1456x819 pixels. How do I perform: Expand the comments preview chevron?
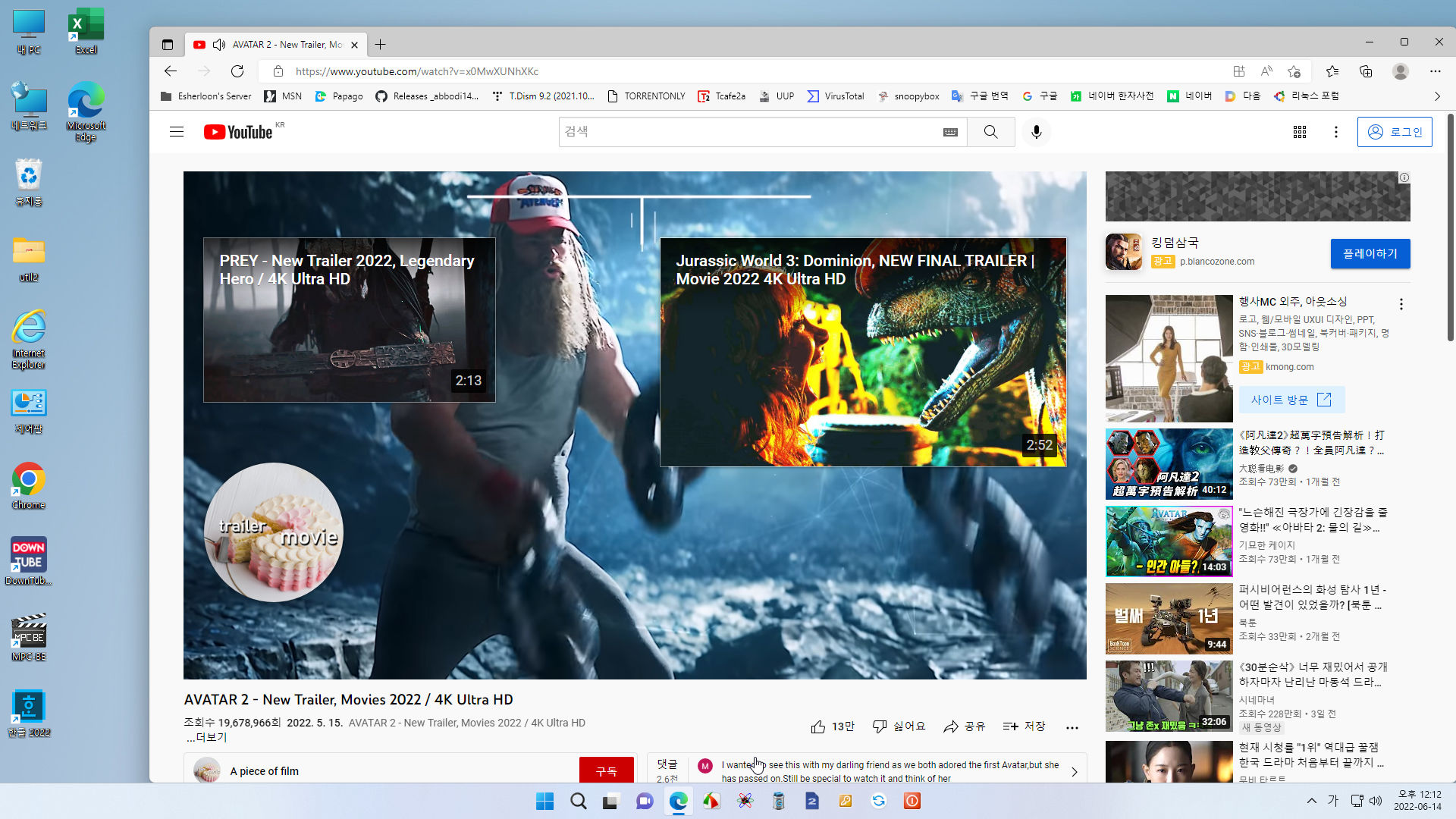[x=1075, y=772]
